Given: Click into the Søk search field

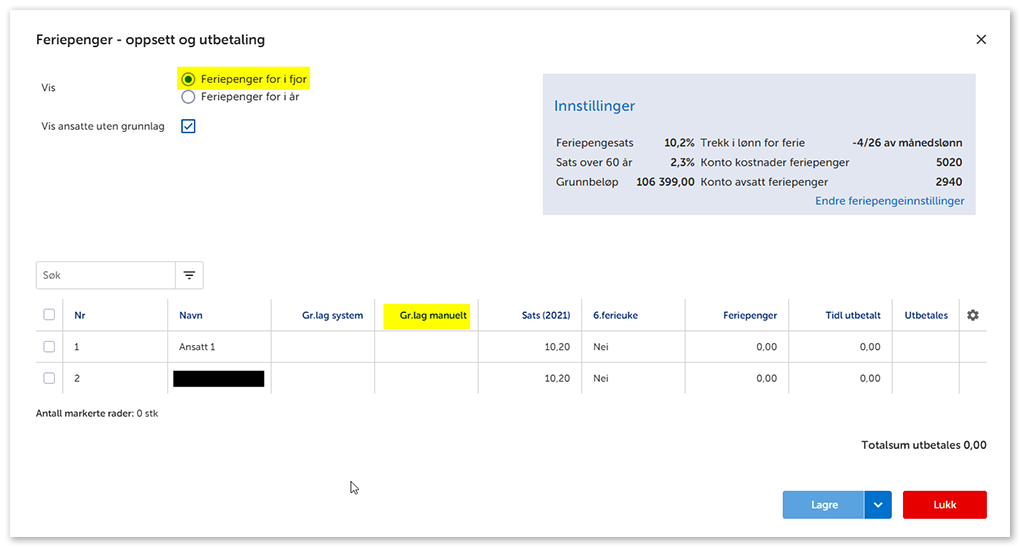Looking at the screenshot, I should [106, 275].
